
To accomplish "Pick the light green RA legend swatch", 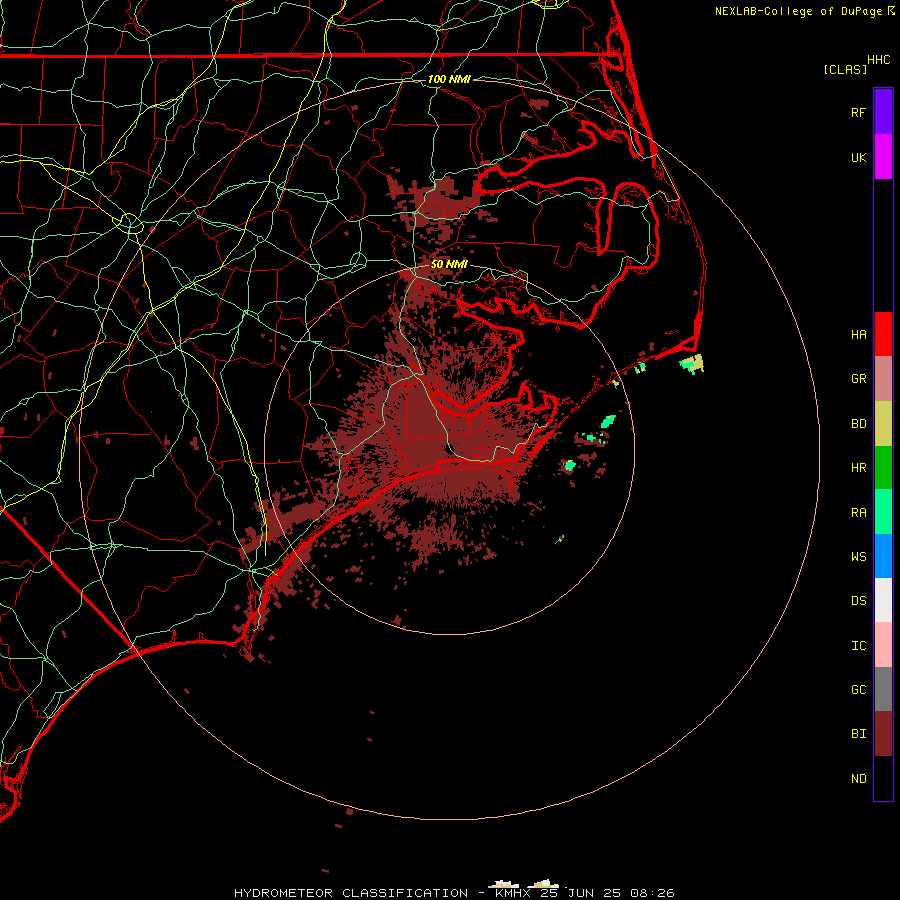I will tap(883, 512).
